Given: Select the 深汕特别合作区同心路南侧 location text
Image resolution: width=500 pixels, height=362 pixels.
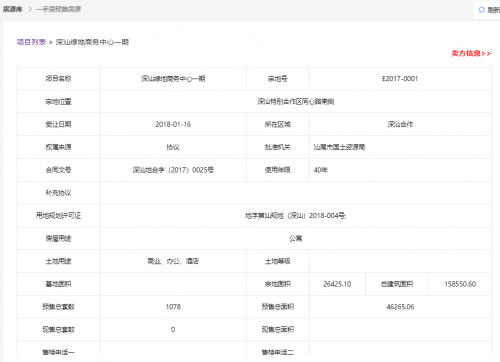Looking at the screenshot, I should [x=296, y=101].
